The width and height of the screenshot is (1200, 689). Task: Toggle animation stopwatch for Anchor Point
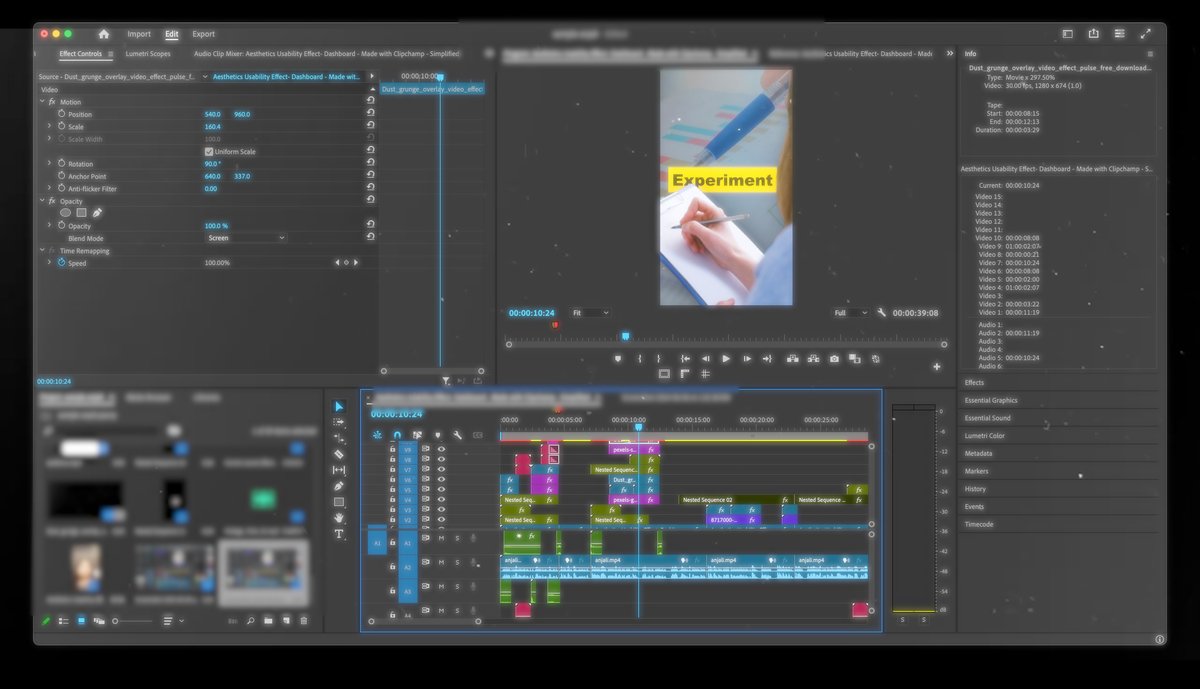[61, 176]
